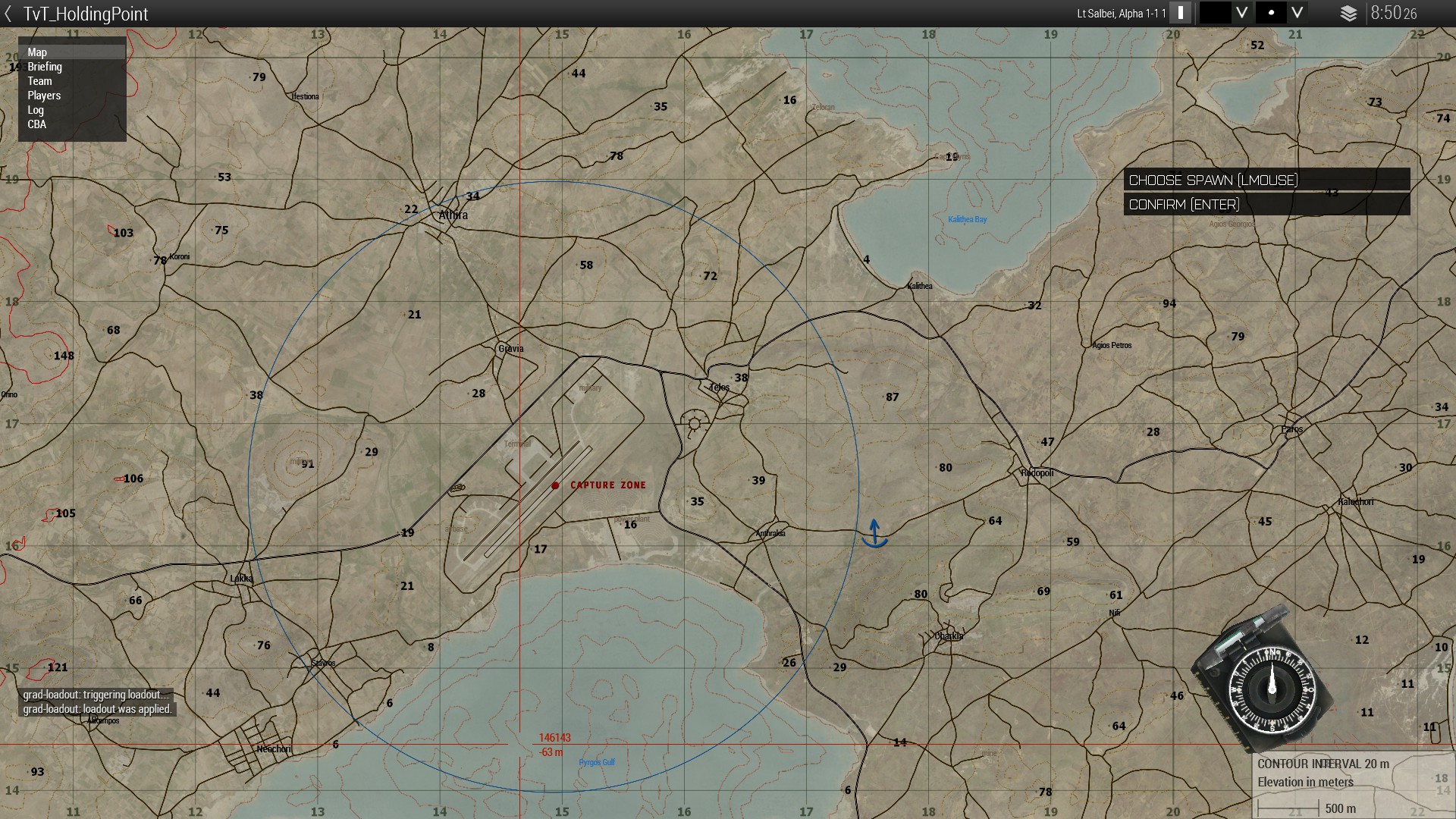Open the Map menu entry
Viewport: 1456px width, 819px height.
tap(72, 52)
